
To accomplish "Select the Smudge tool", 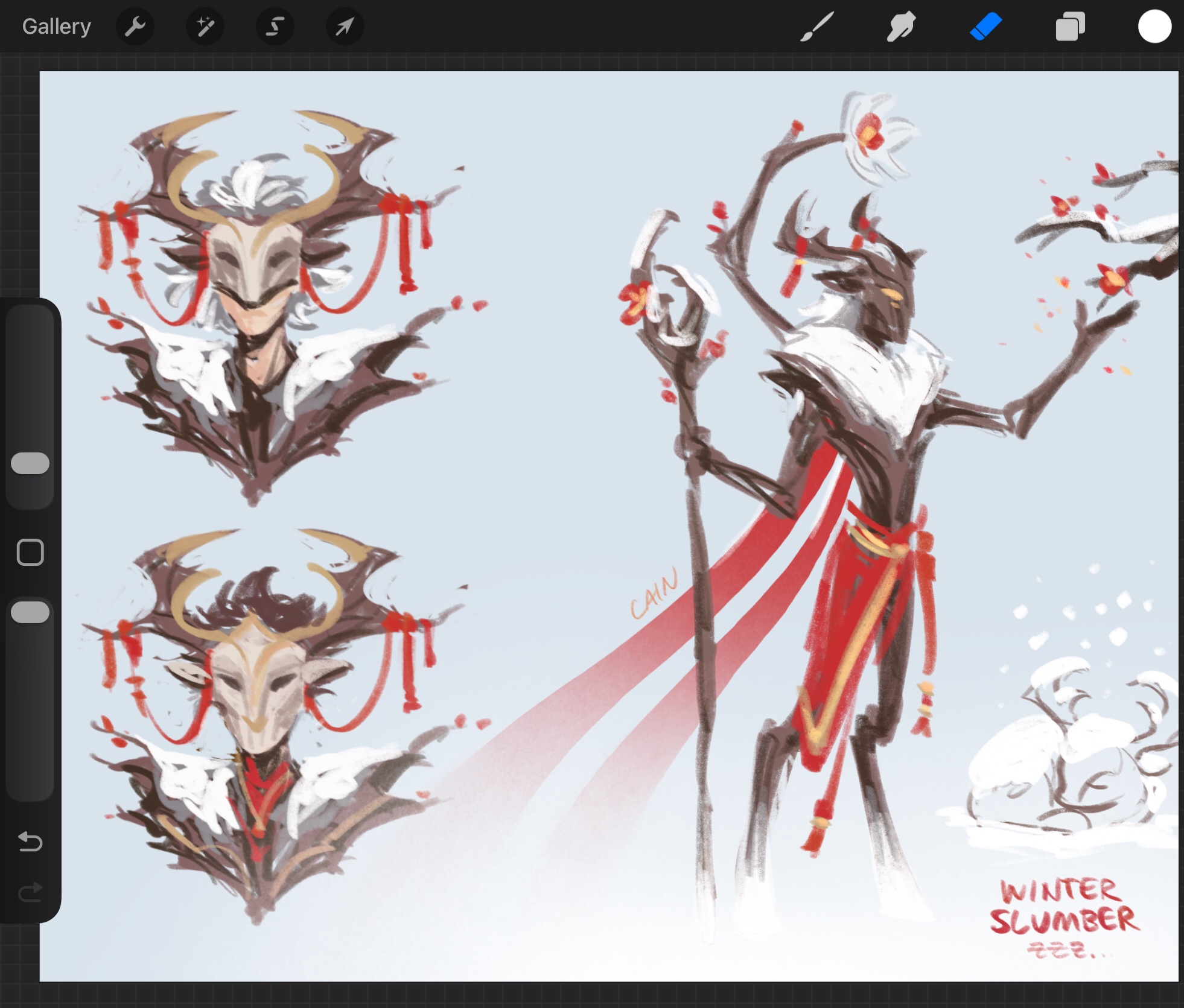I will click(x=901, y=27).
